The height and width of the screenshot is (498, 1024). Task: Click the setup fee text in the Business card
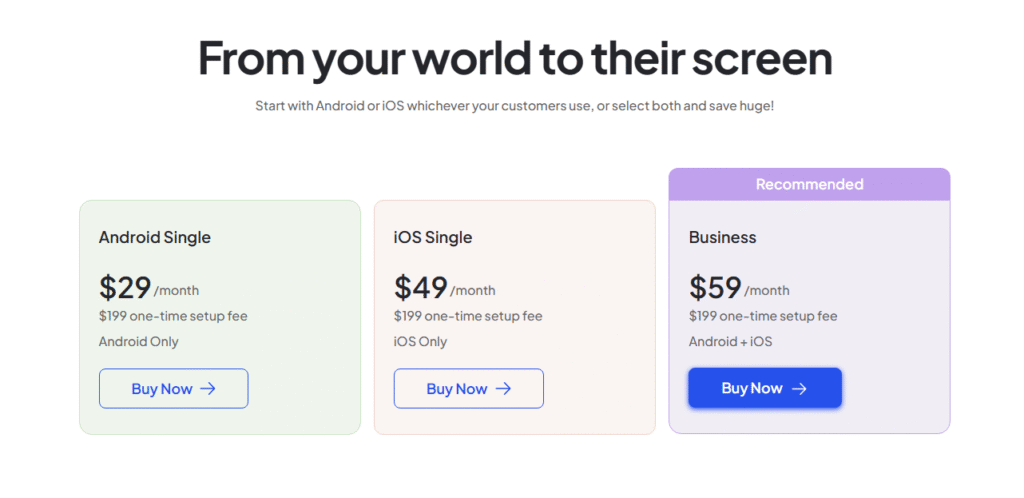coord(763,316)
